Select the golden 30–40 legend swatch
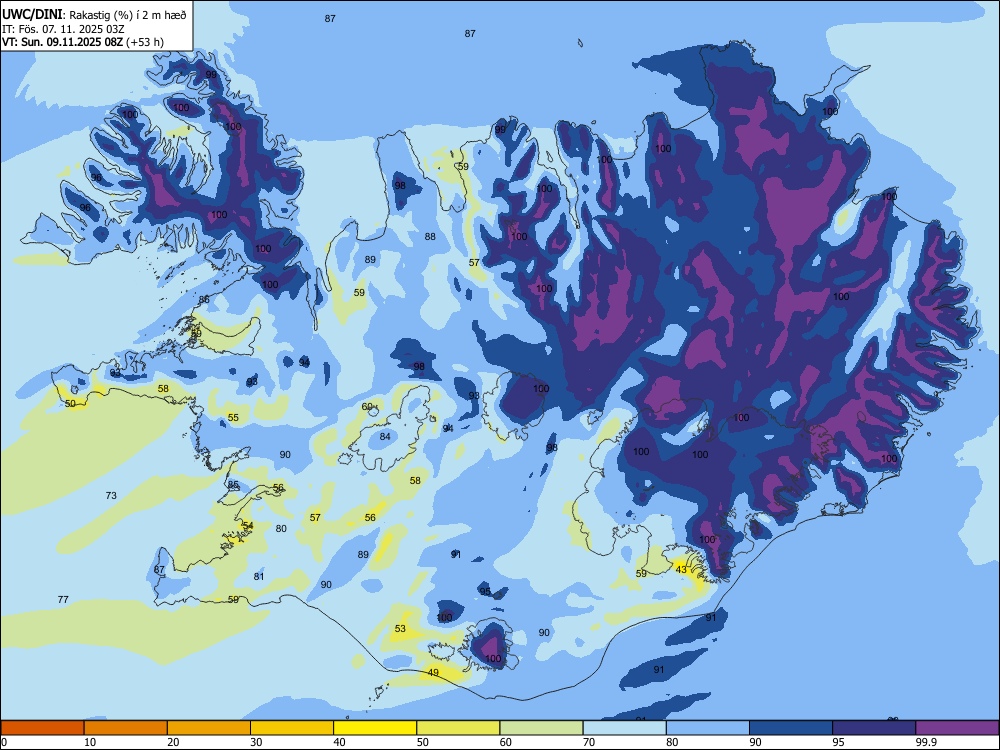The image size is (1000, 750). pyautogui.click(x=292, y=728)
